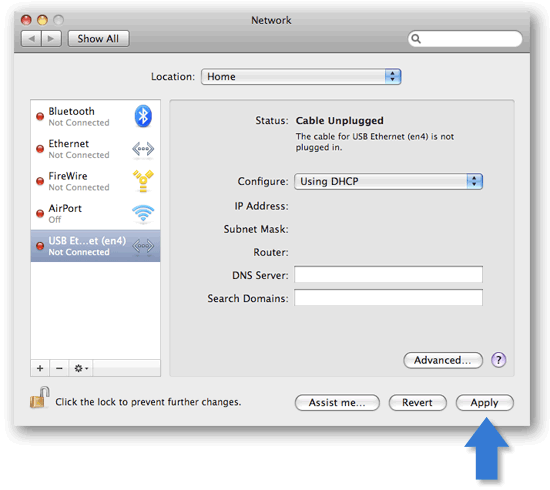Select USB Et...et (en4) service
Viewport: 550px width, 490px height.
coord(95,246)
